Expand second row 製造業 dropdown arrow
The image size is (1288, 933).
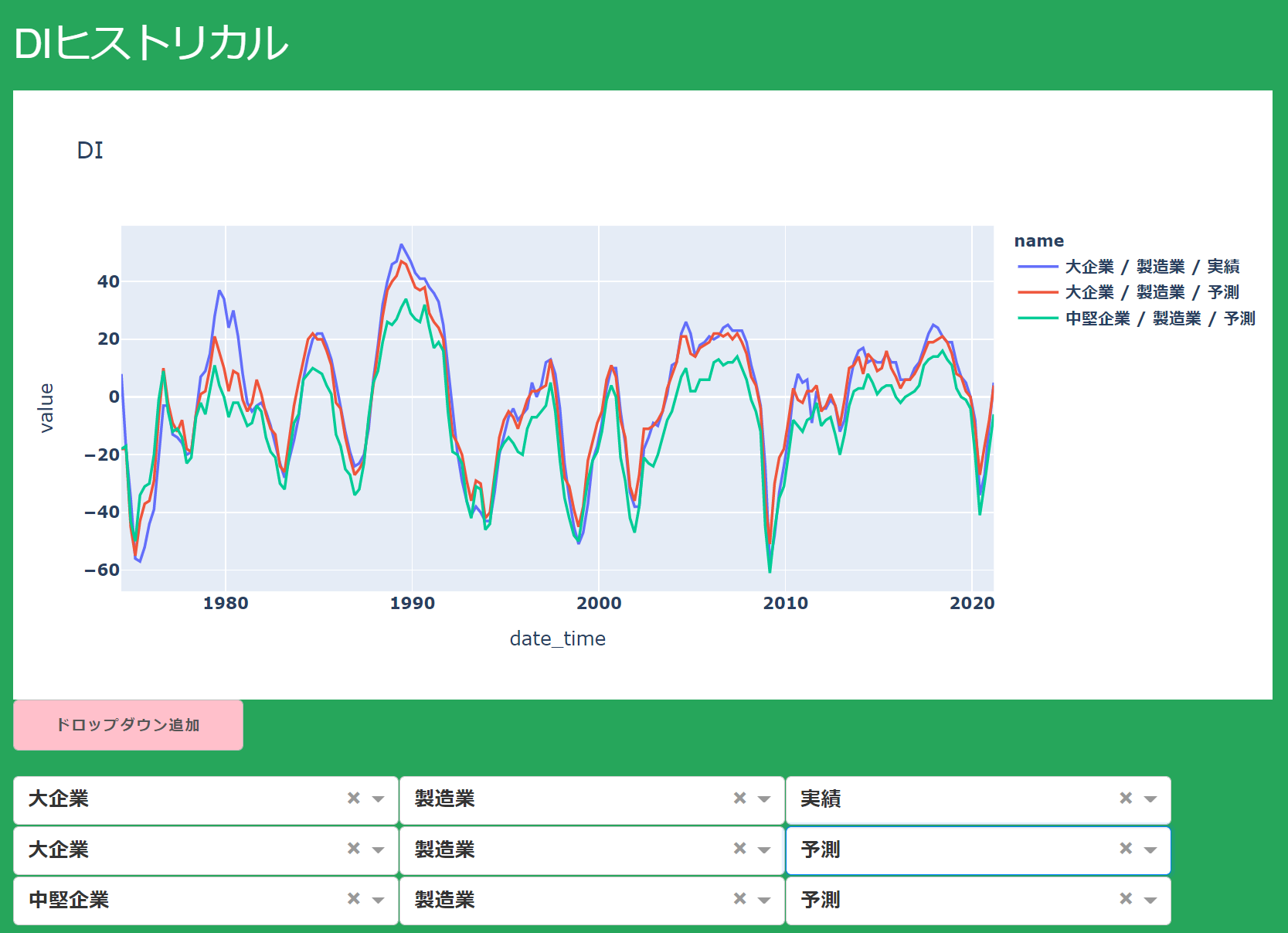[765, 850]
